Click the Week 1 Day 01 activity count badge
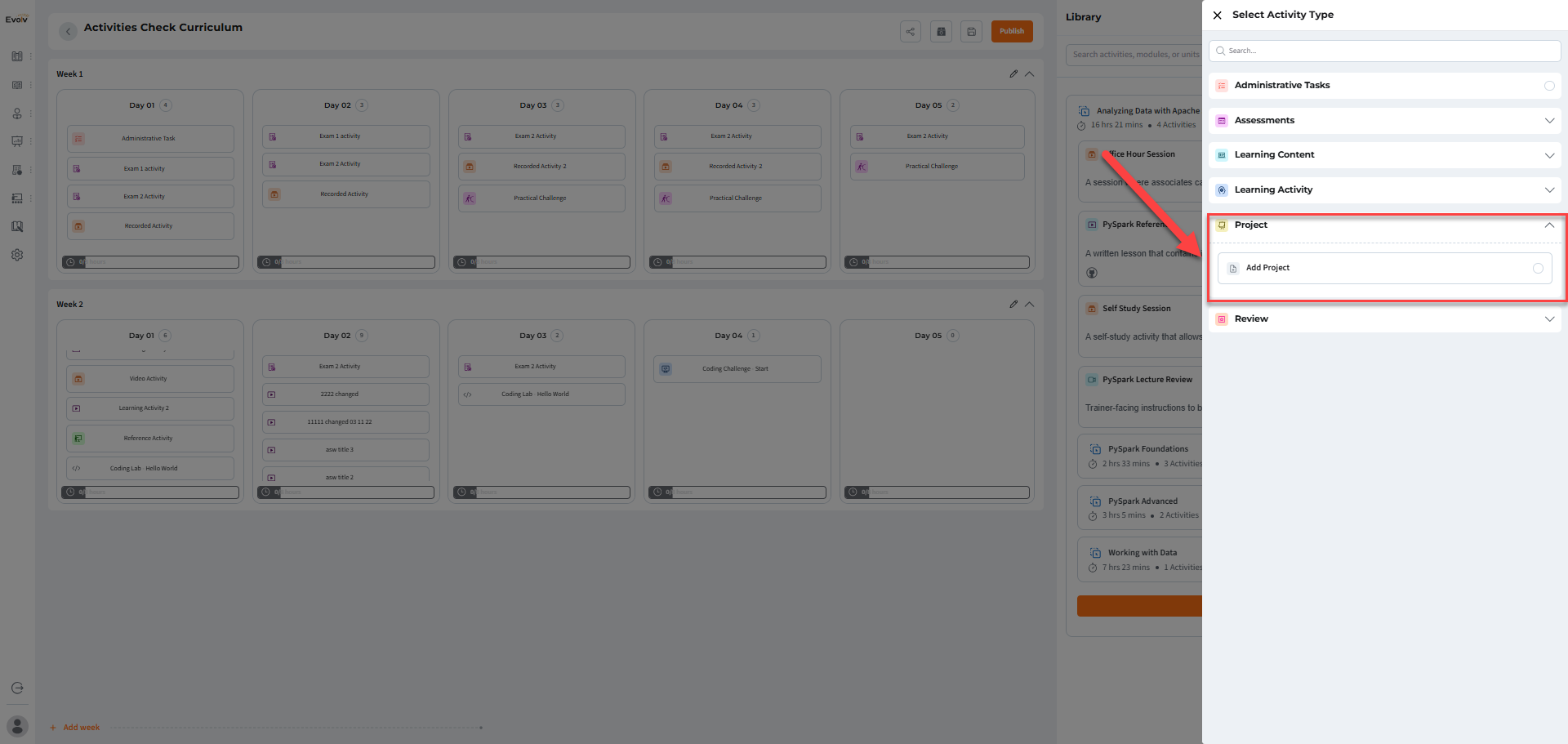Image resolution: width=1568 pixels, height=744 pixels. click(166, 105)
